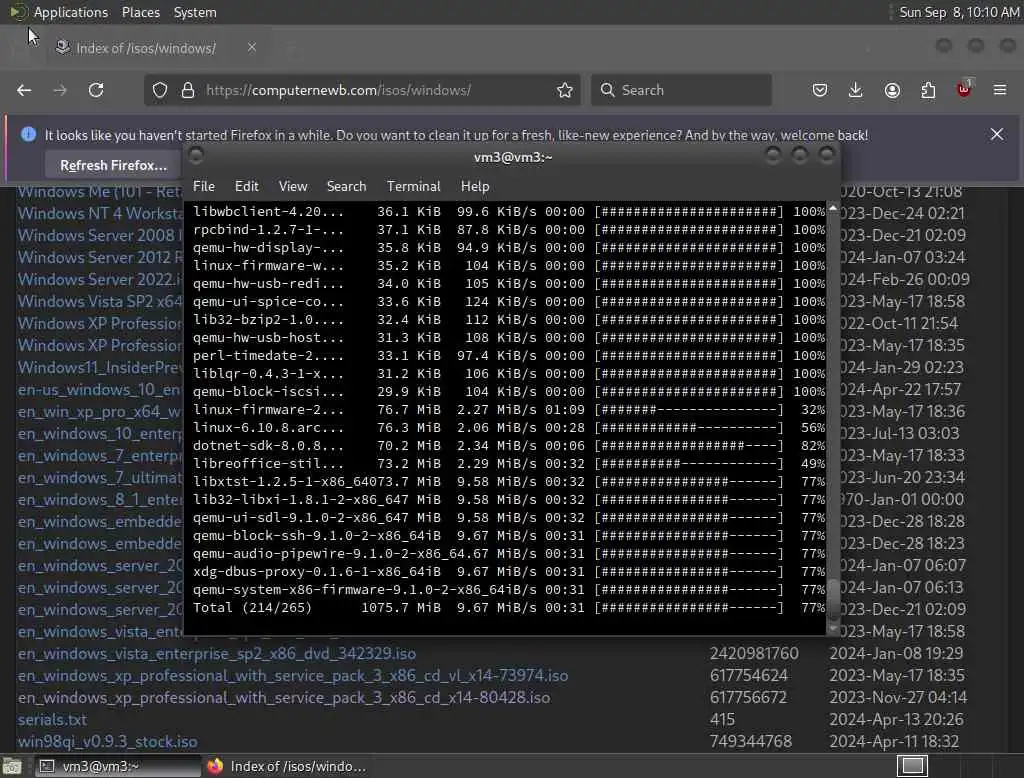Click the Total (214/265) line in terminal
This screenshot has height=778, width=1024.
pyautogui.click(x=509, y=608)
